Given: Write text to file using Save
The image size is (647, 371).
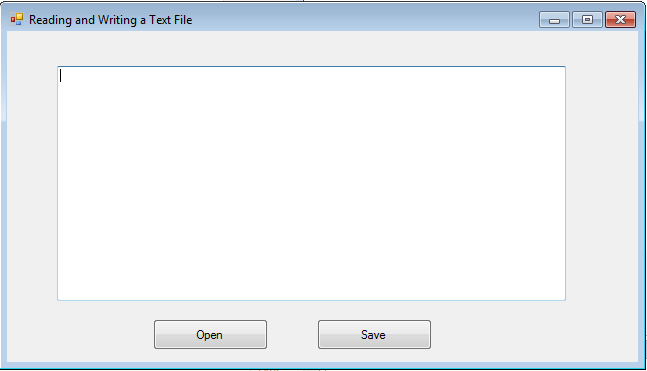Looking at the screenshot, I should [x=374, y=334].
